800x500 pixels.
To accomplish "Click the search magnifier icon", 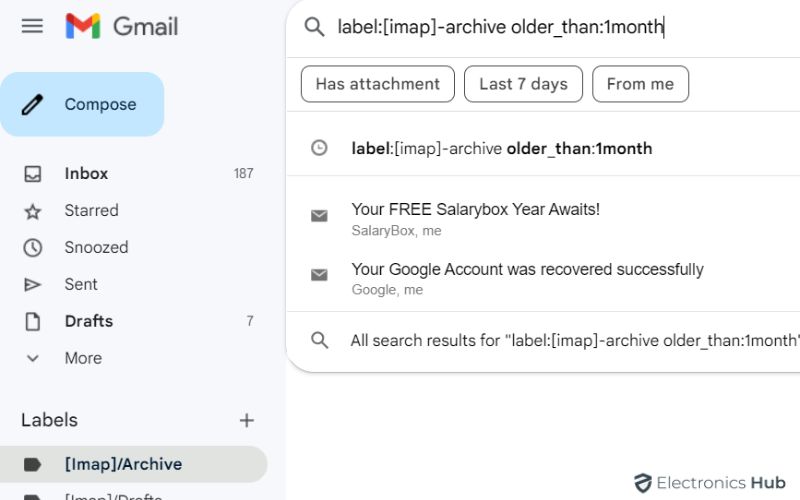I will coord(314,27).
